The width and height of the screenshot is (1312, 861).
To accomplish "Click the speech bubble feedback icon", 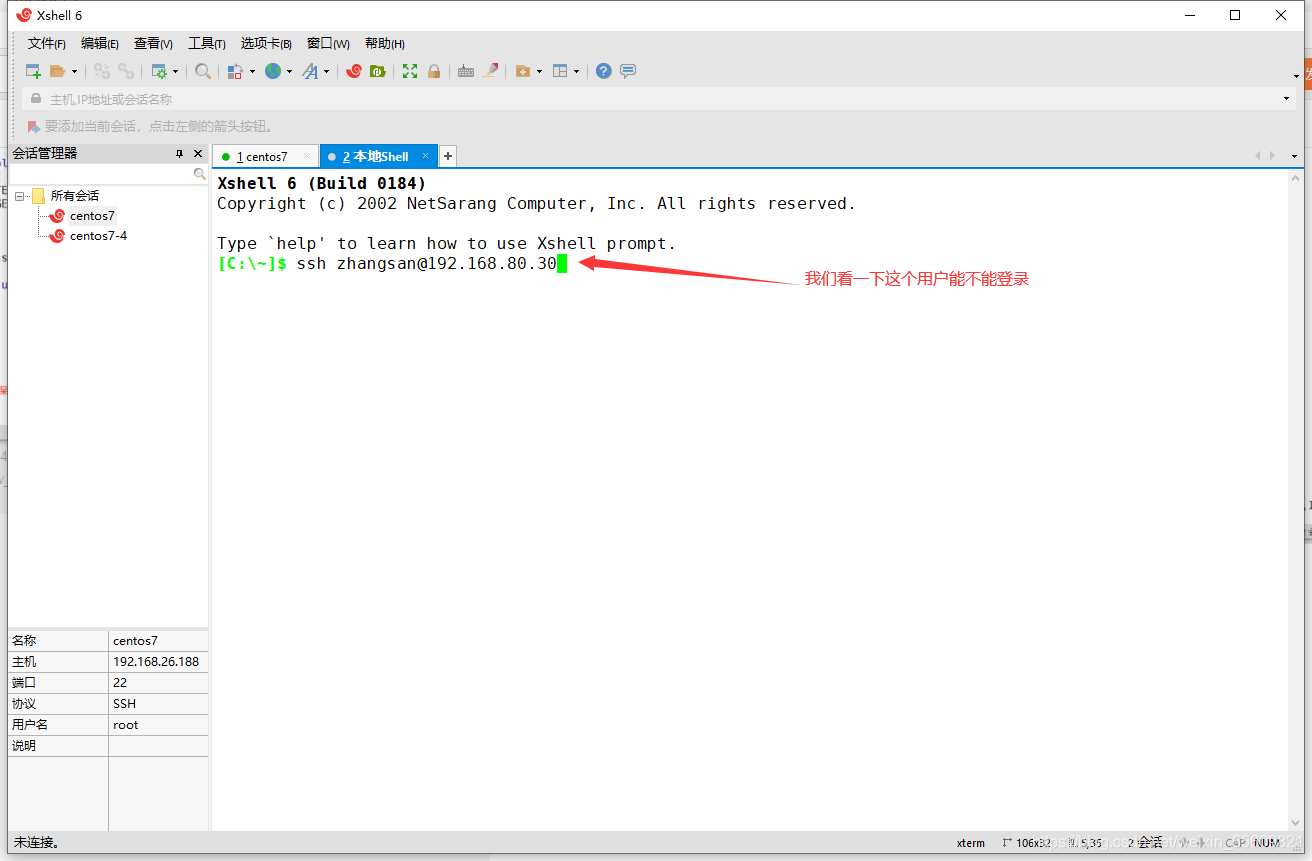I will [x=628, y=71].
